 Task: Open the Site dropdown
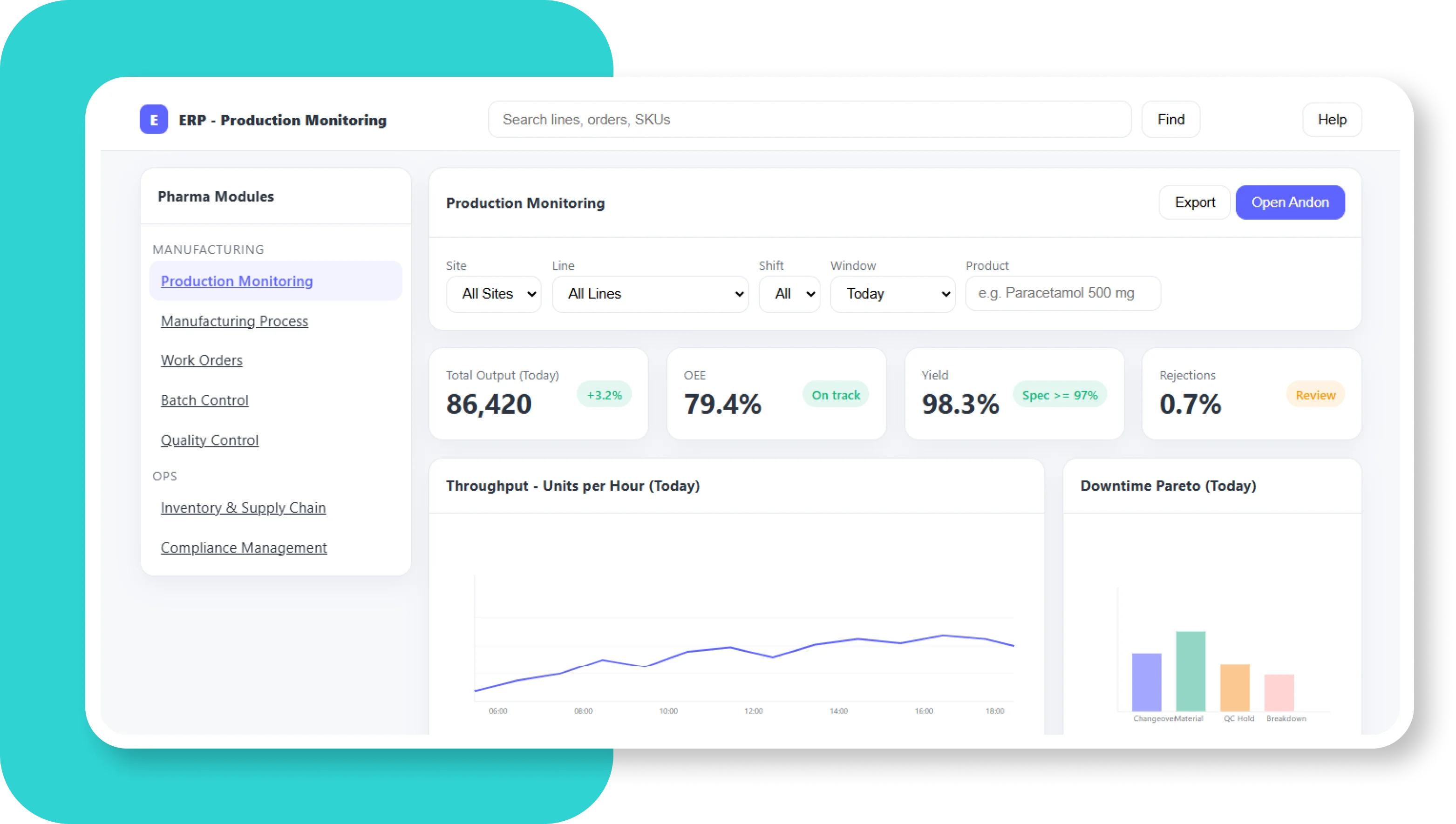(x=493, y=294)
